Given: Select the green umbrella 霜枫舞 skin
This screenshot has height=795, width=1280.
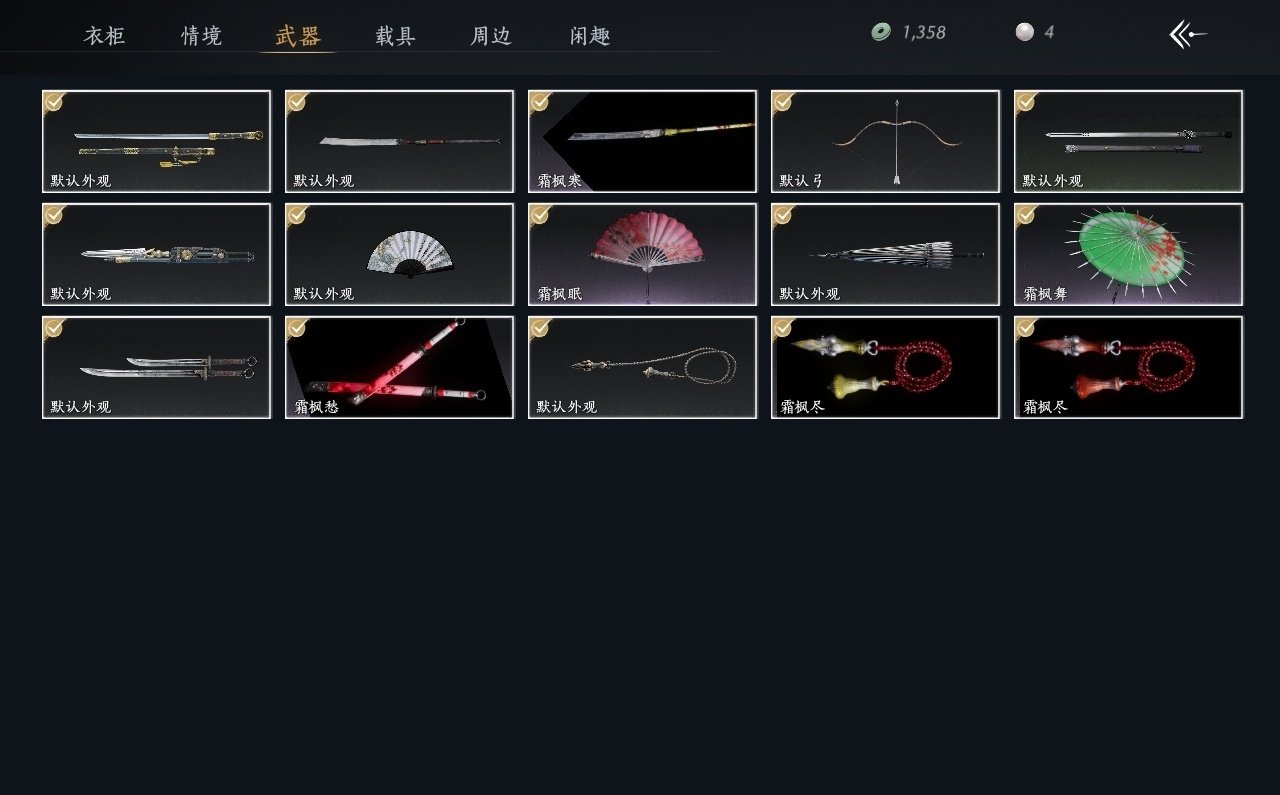Looking at the screenshot, I should tap(1128, 254).
